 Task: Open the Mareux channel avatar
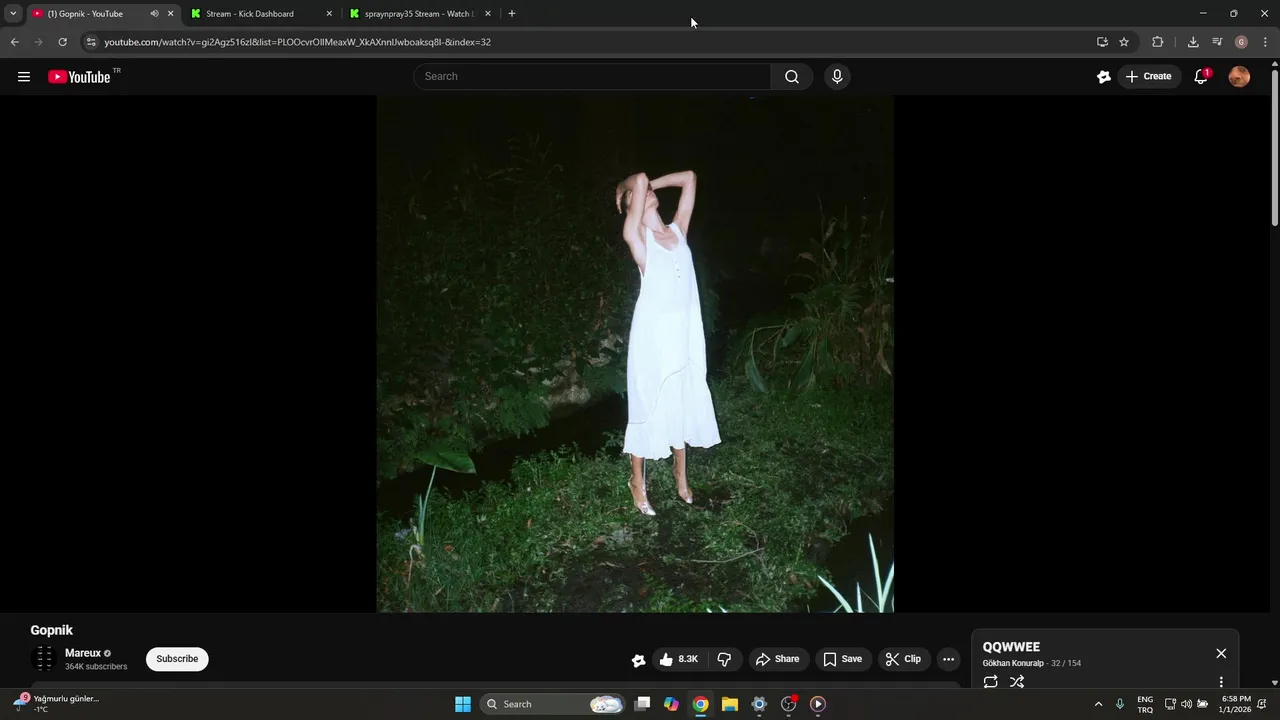pos(44,659)
